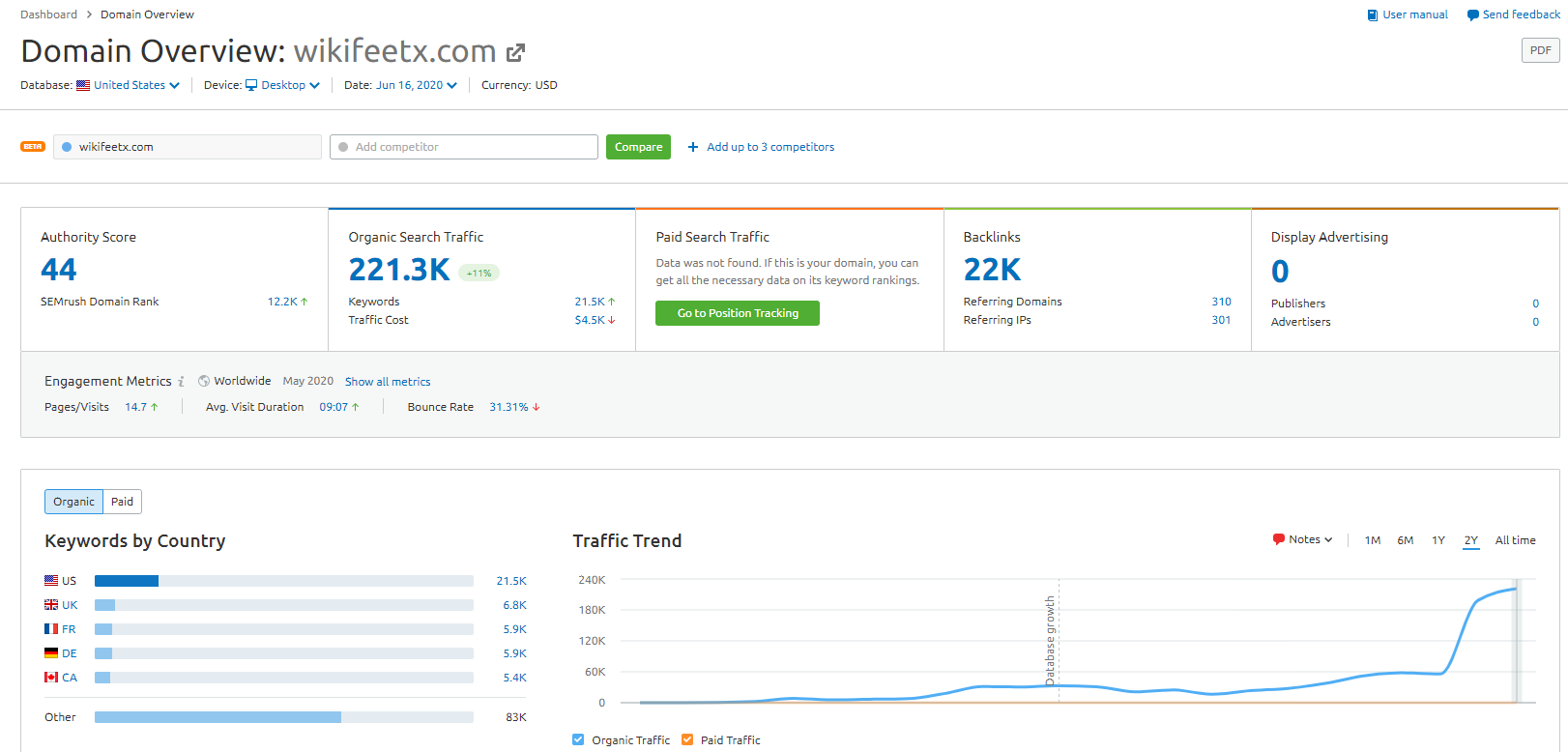Click the US keywords progress bar

tap(284, 581)
